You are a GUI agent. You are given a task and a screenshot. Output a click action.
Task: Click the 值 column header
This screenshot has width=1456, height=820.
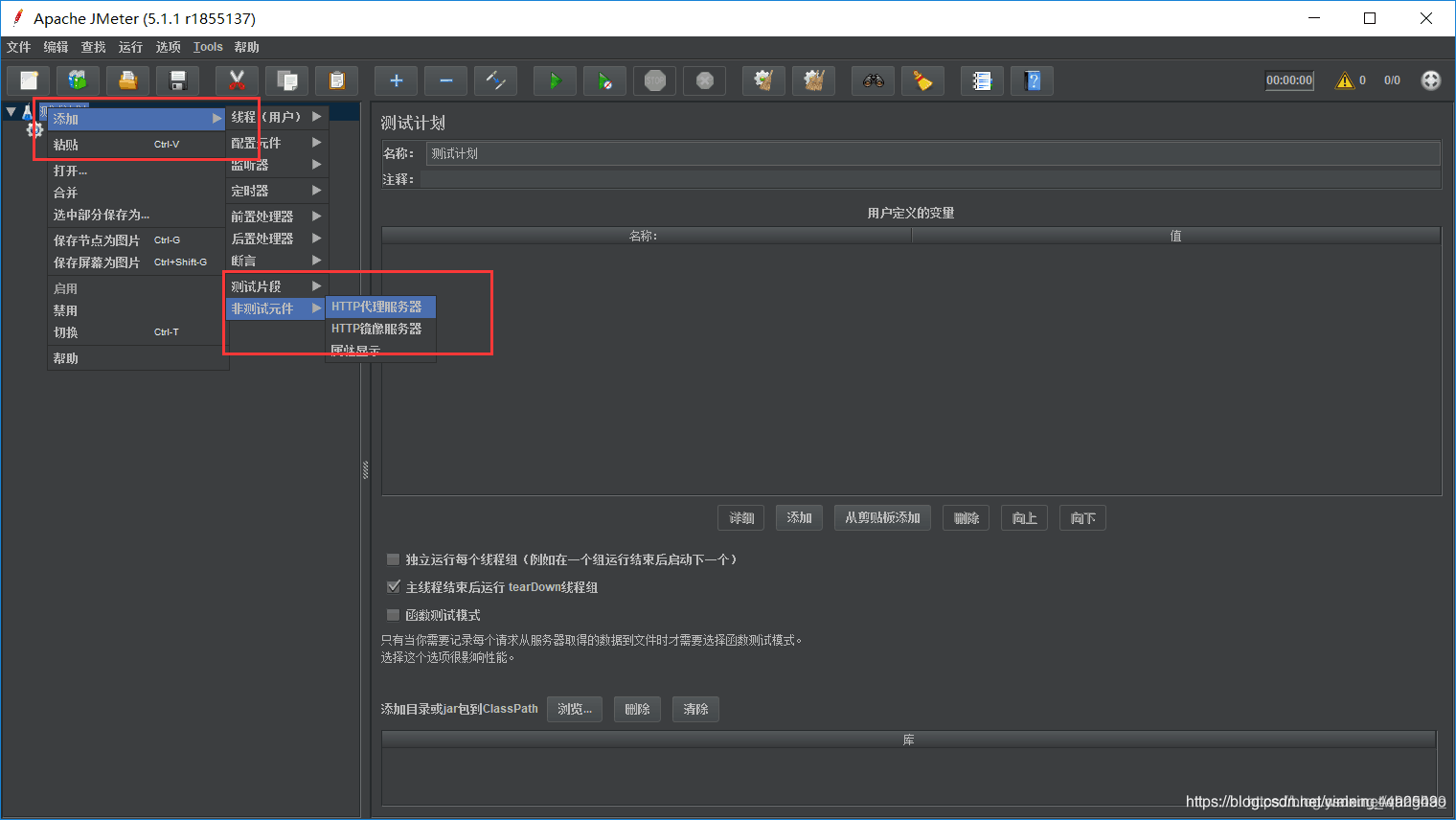(x=1175, y=236)
